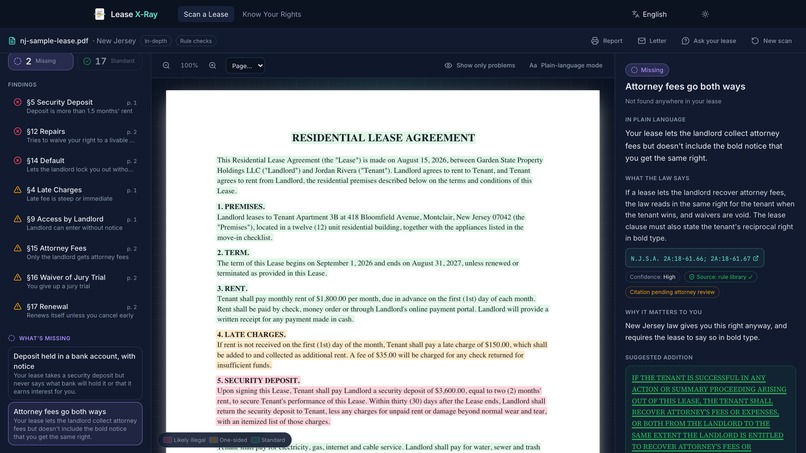Click the Plain-language mode Aa icon
The height and width of the screenshot is (453, 806).
(x=533, y=65)
